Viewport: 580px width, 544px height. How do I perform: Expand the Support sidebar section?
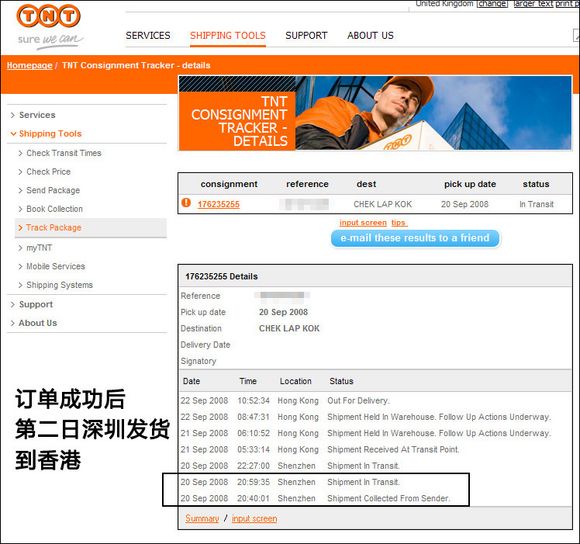pos(36,304)
